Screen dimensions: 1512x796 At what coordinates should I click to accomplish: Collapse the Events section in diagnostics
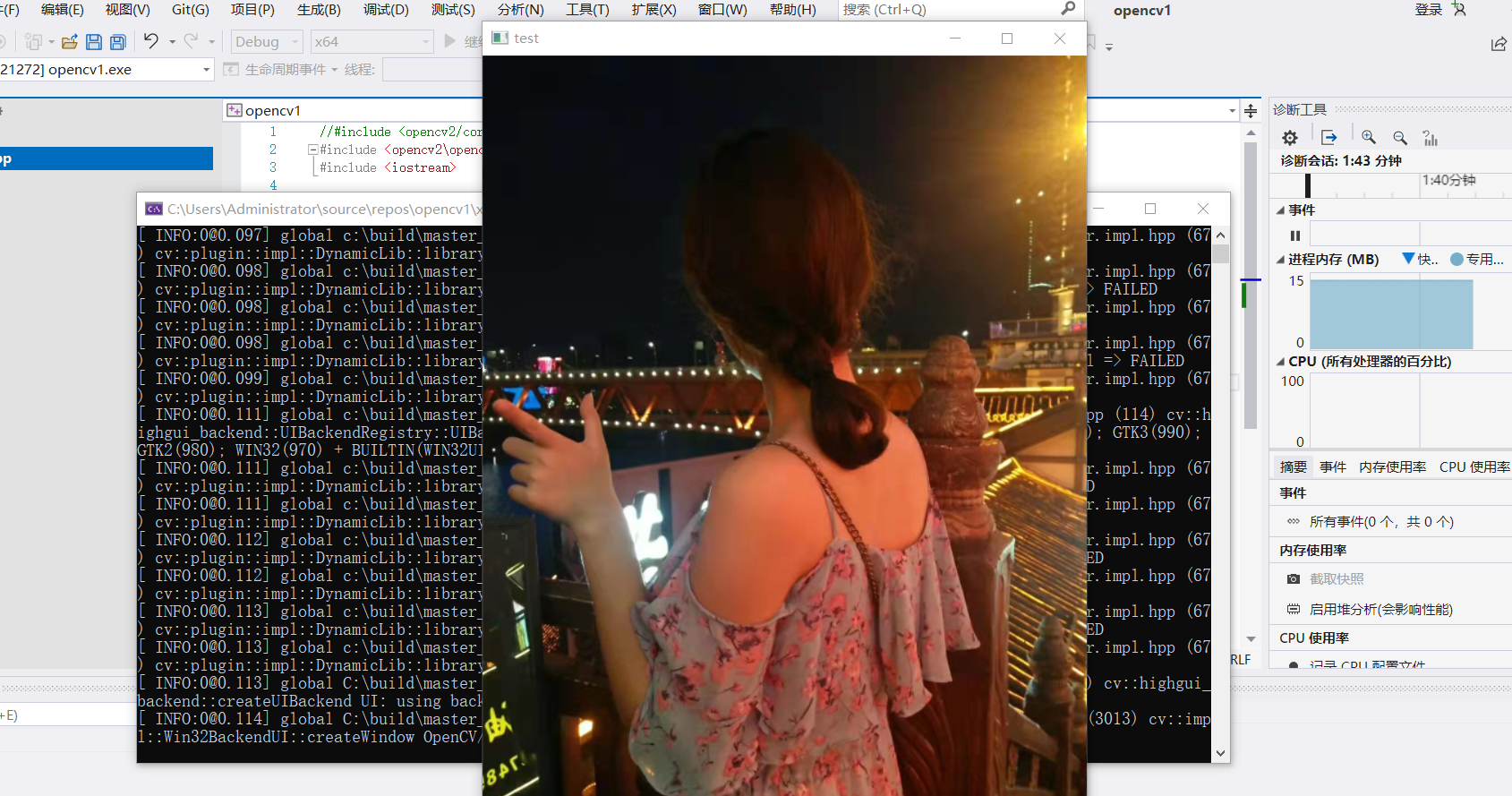1280,210
